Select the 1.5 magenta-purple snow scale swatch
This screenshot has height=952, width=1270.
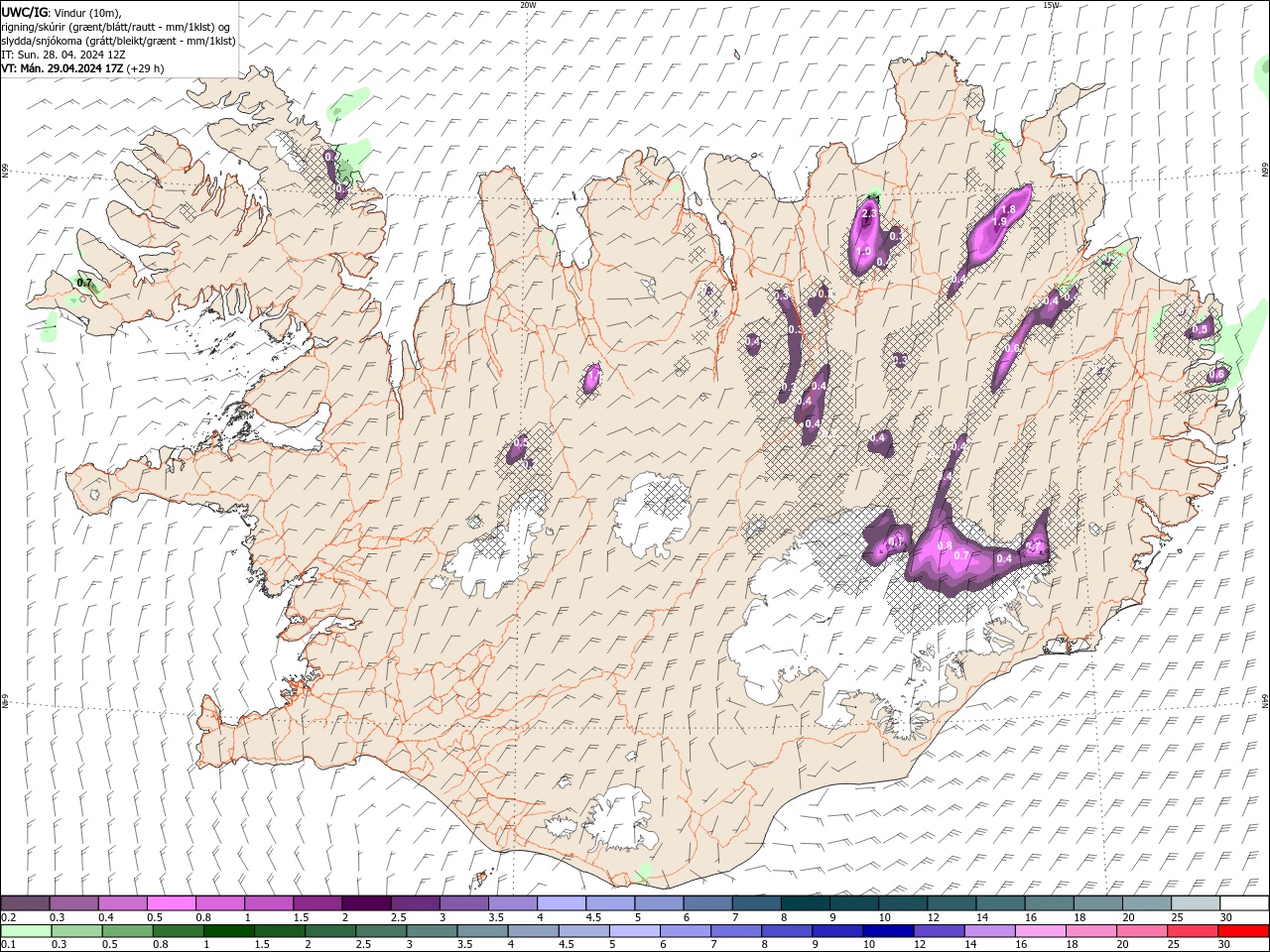click(317, 903)
